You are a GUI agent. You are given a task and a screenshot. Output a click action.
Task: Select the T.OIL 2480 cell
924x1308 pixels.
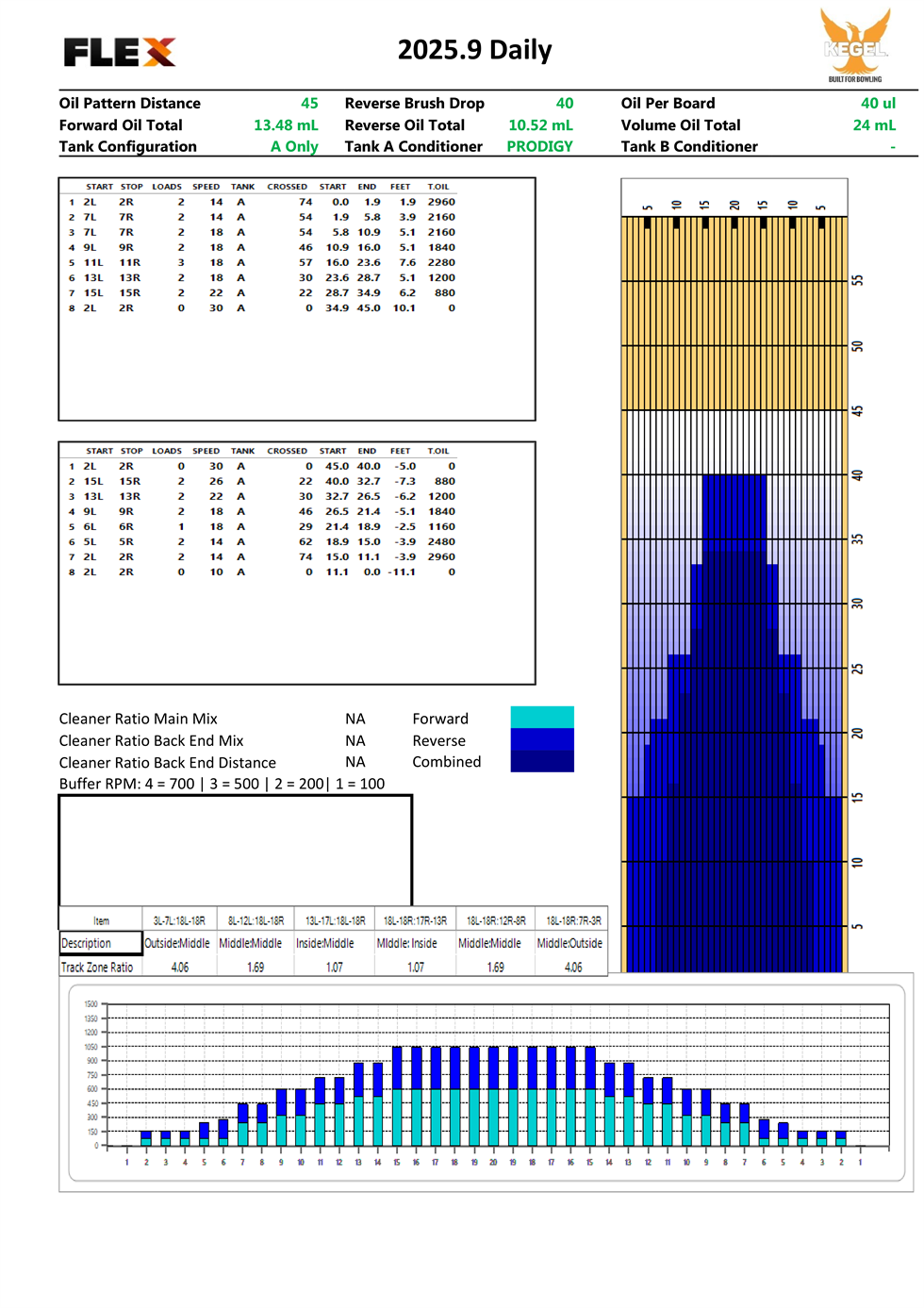click(x=441, y=542)
